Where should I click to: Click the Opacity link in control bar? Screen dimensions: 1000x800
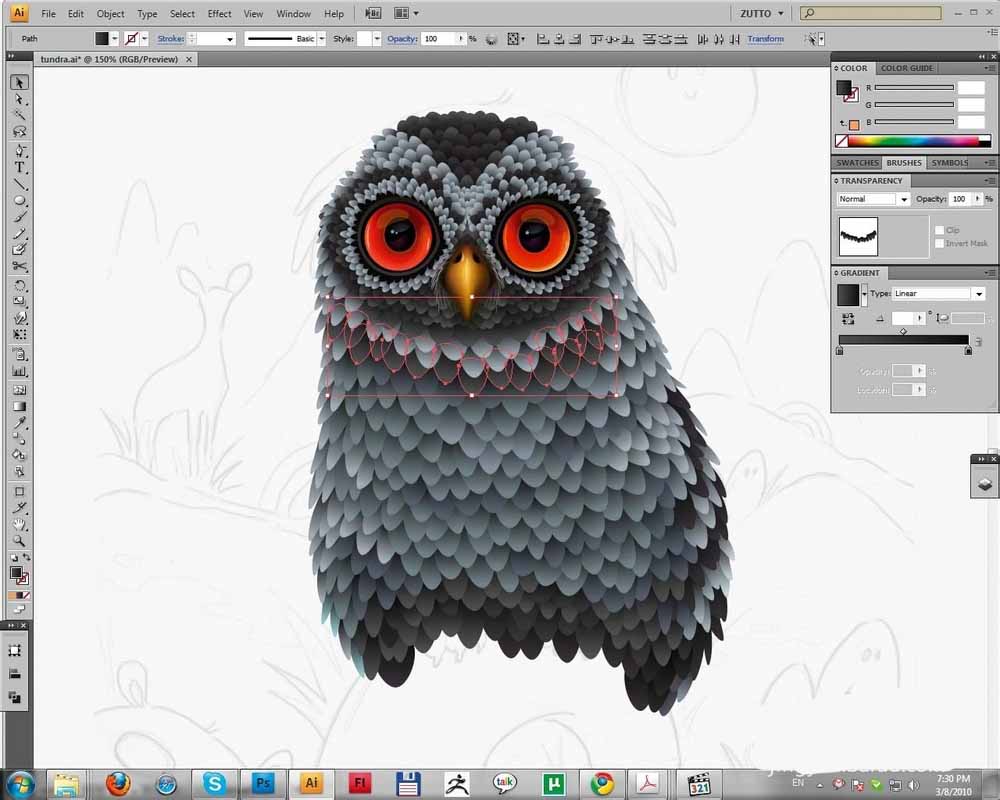coord(402,39)
